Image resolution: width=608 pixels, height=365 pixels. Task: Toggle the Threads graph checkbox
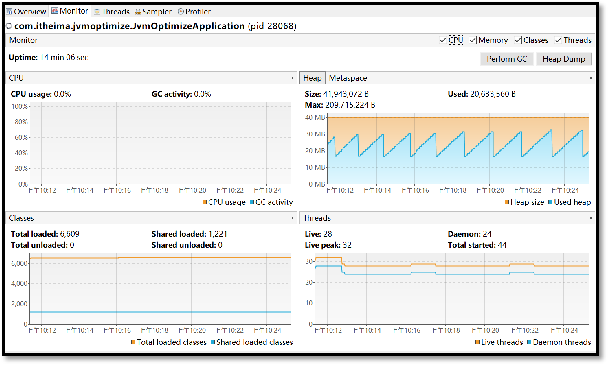coord(558,40)
